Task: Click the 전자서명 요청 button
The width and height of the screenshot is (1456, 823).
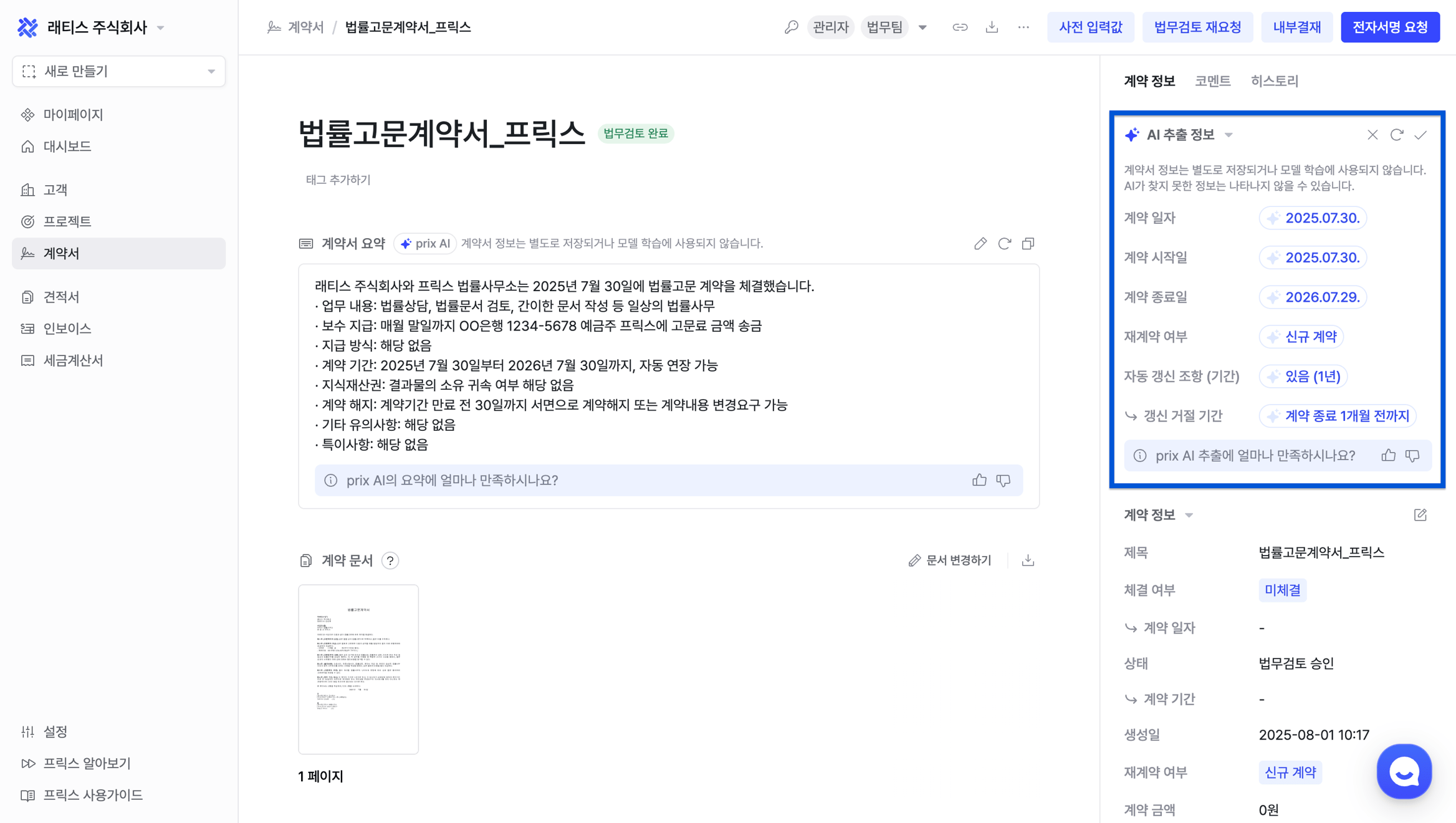Action: (x=1390, y=27)
